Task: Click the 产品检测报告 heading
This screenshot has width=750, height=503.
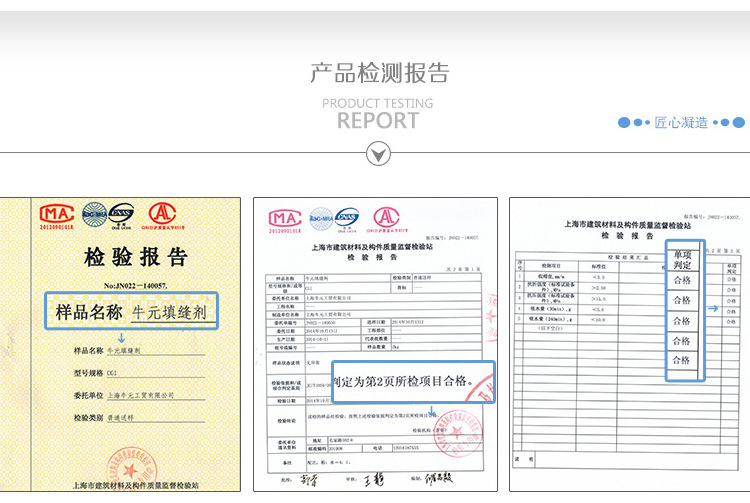Action: pyautogui.click(x=380, y=73)
